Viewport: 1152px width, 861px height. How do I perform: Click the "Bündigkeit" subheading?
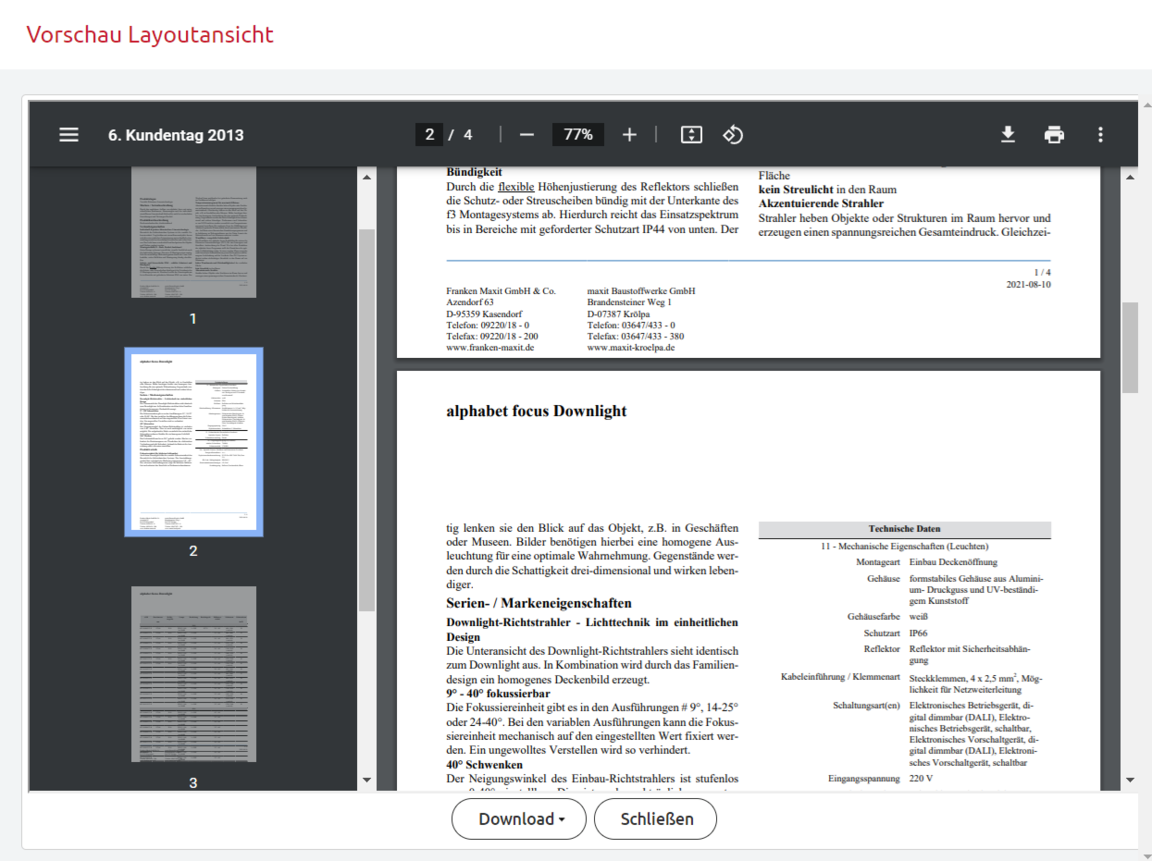(474, 172)
